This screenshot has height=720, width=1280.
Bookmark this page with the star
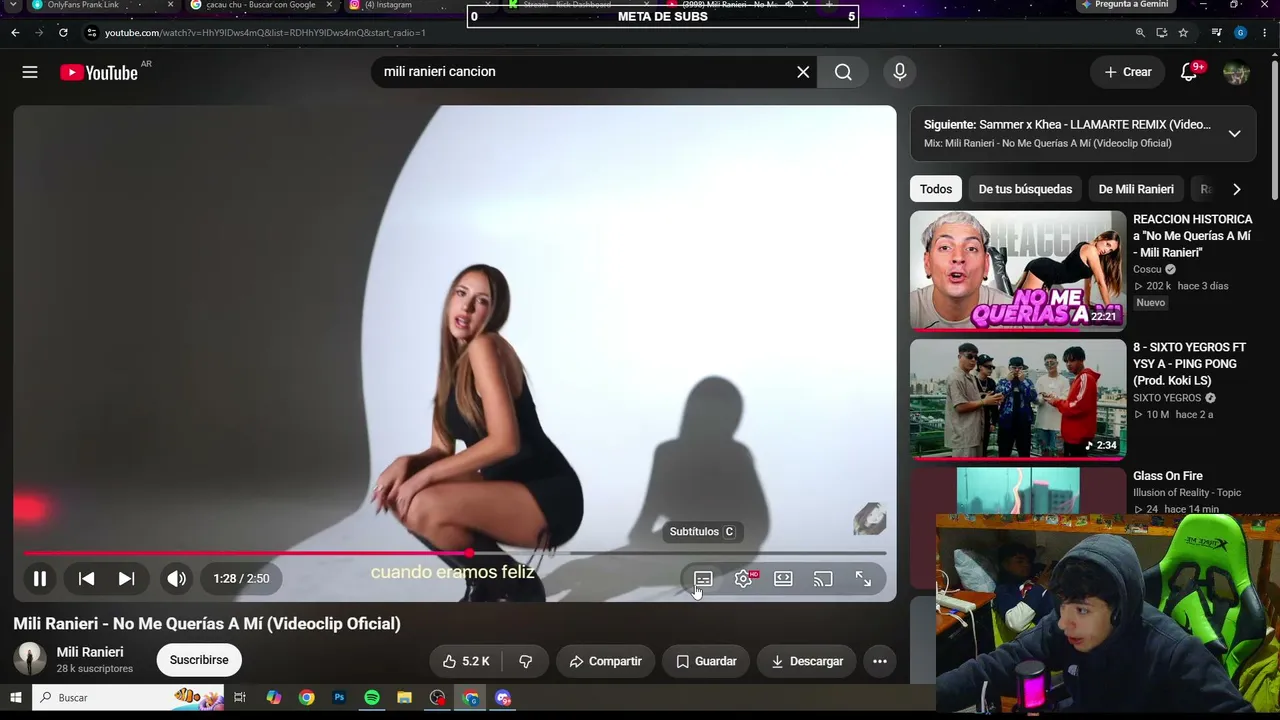[1183, 32]
